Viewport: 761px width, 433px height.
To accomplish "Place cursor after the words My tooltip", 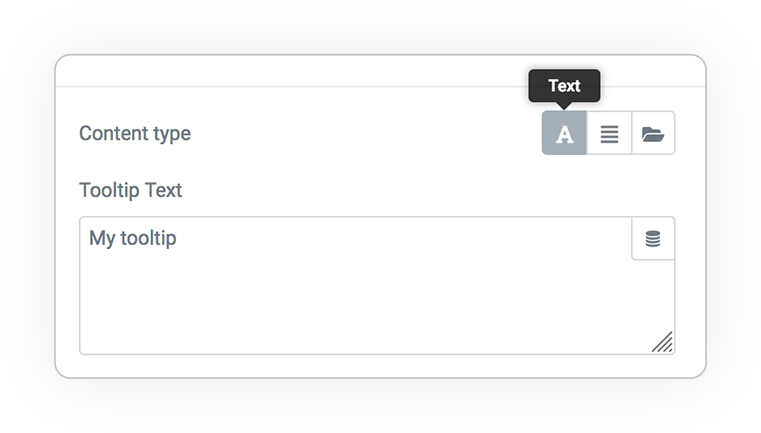I will (x=178, y=238).
